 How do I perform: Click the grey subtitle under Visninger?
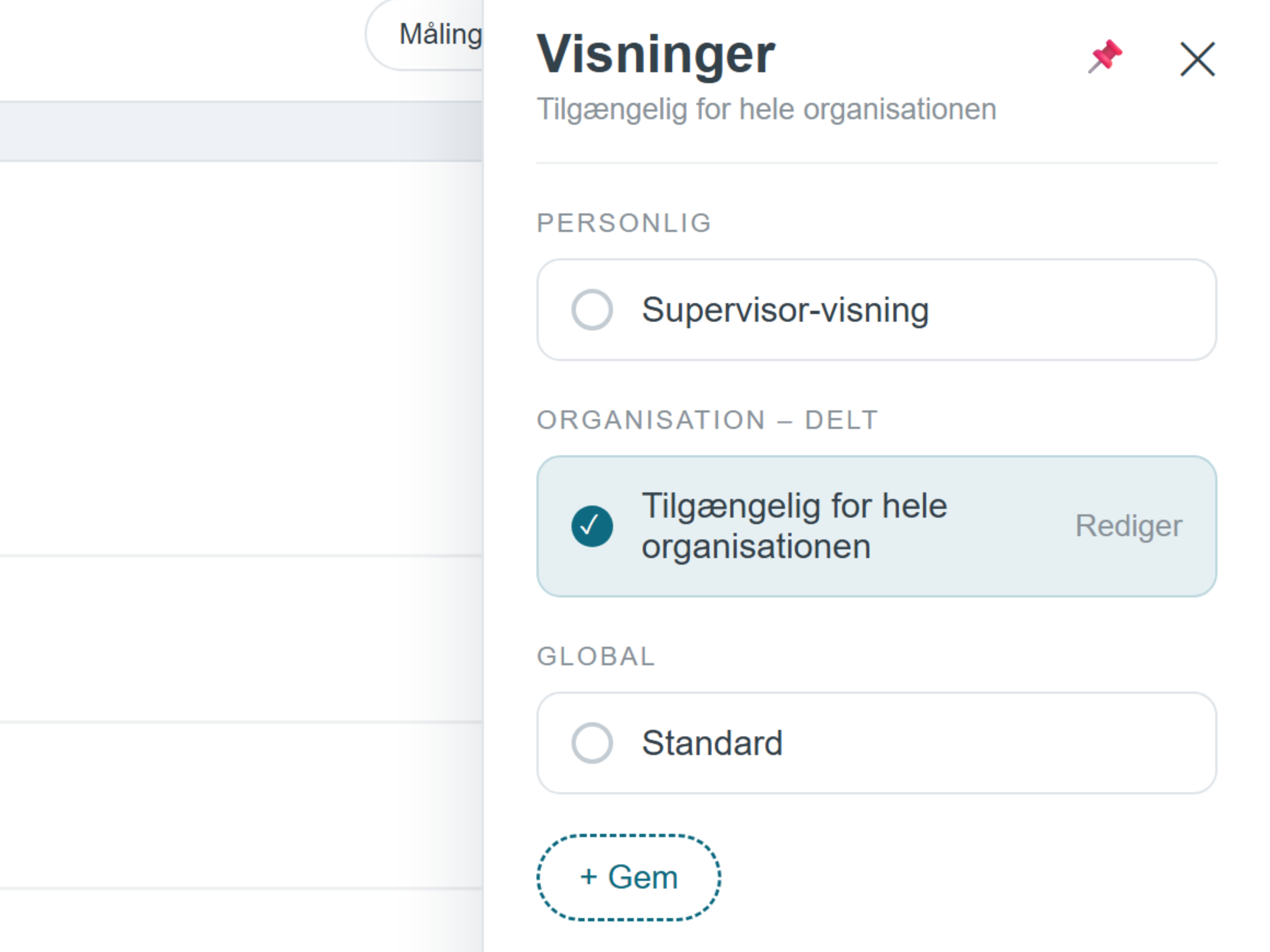766,109
